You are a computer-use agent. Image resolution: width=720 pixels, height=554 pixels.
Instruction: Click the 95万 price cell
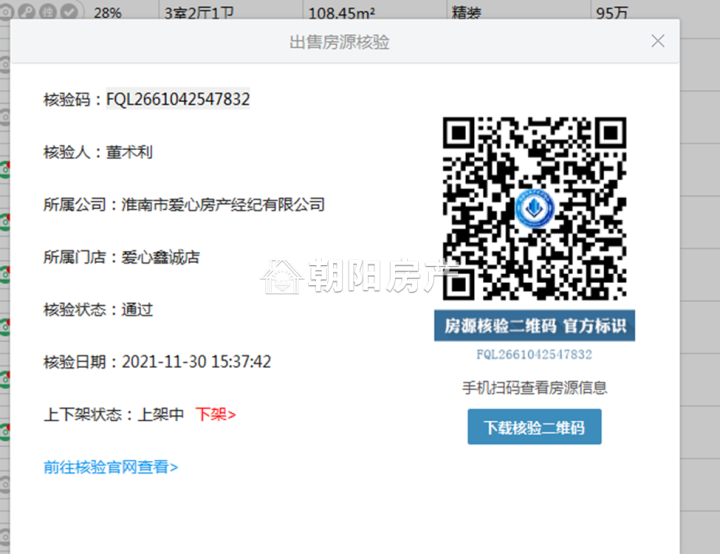611,13
